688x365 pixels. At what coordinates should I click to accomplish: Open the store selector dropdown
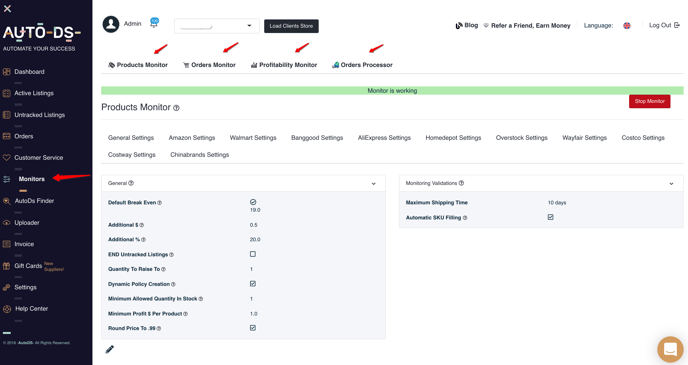pyautogui.click(x=217, y=26)
